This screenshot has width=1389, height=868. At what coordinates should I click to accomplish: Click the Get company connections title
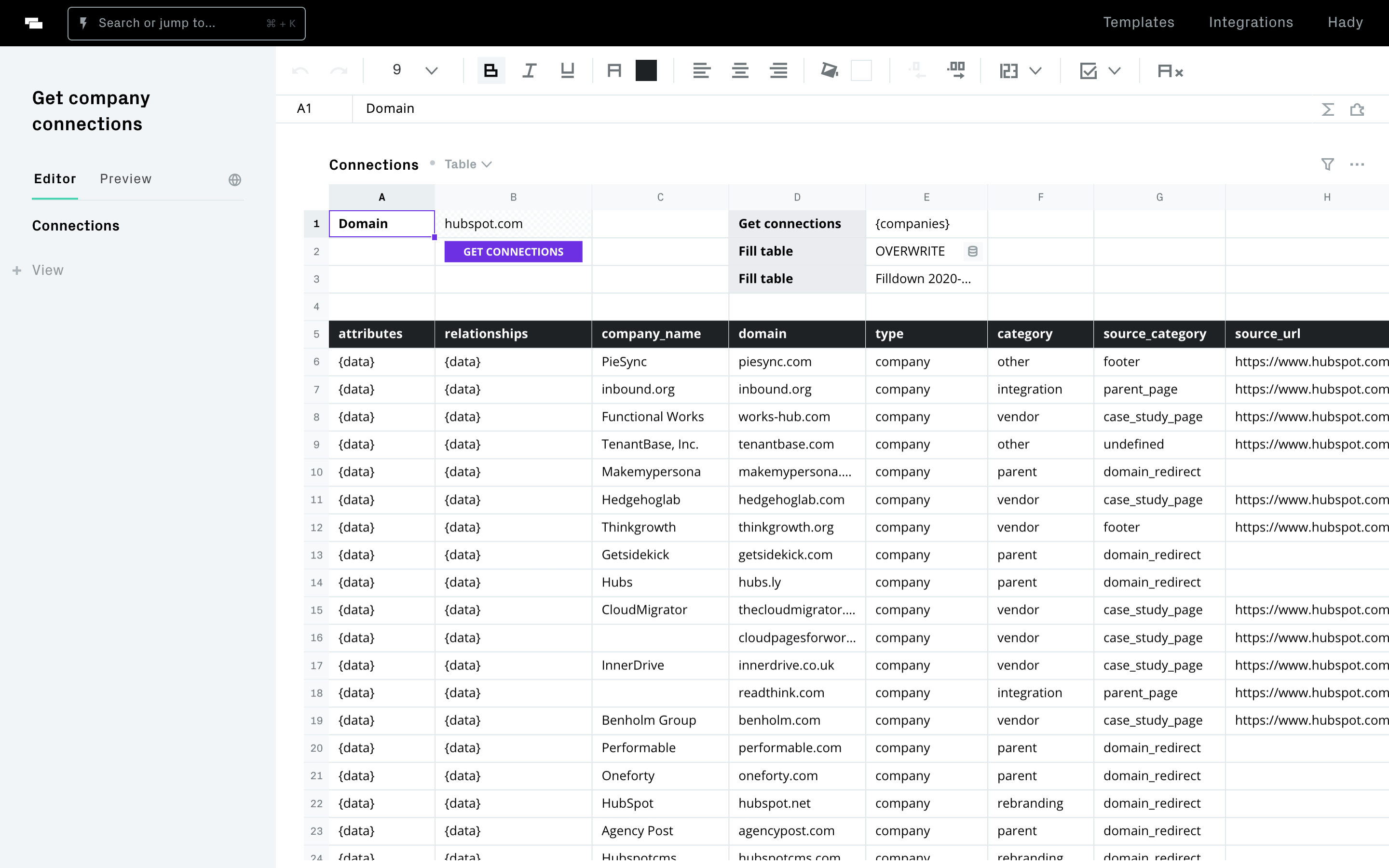[x=91, y=111]
